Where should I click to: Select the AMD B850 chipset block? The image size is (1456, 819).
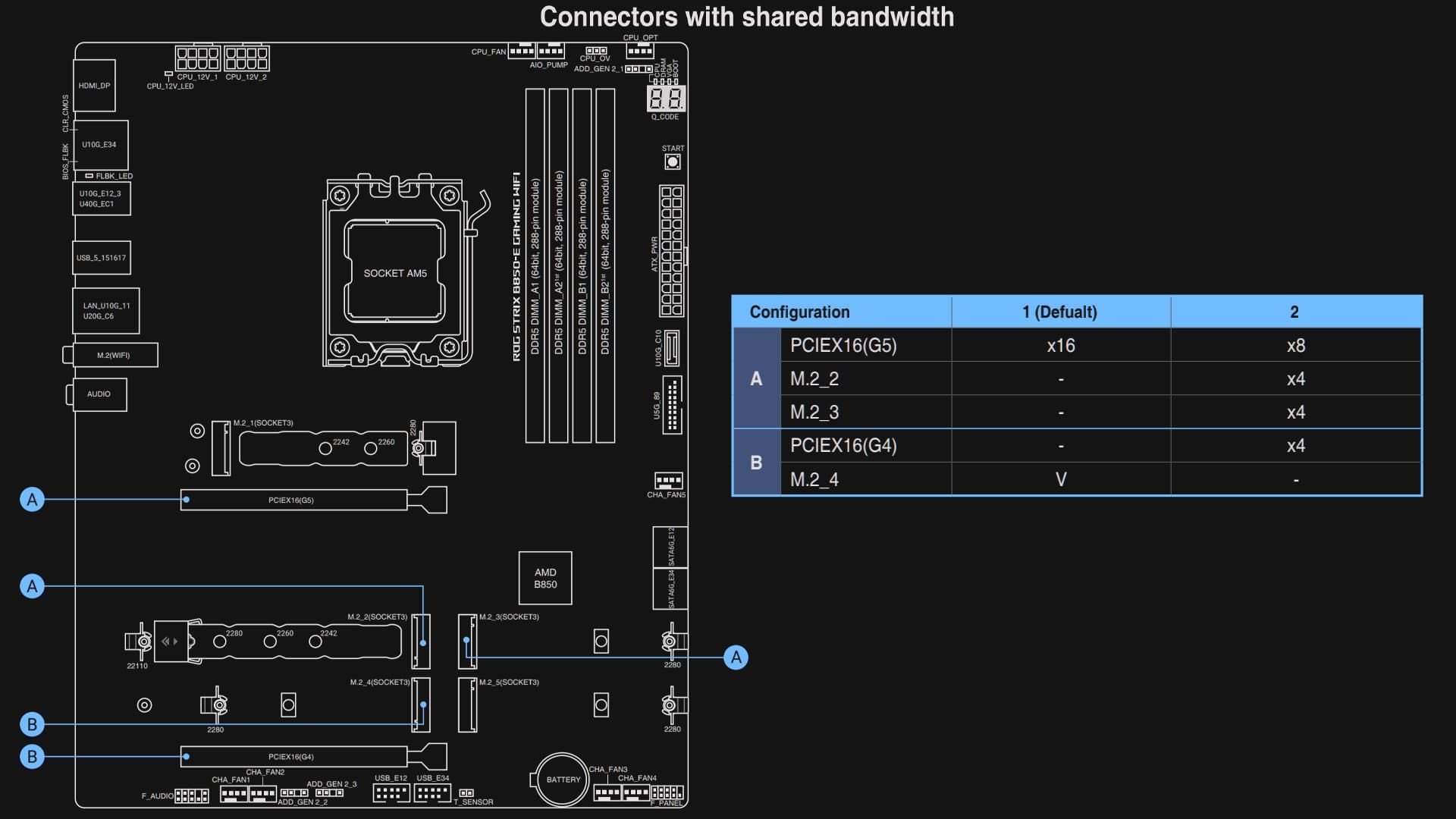coord(545,578)
